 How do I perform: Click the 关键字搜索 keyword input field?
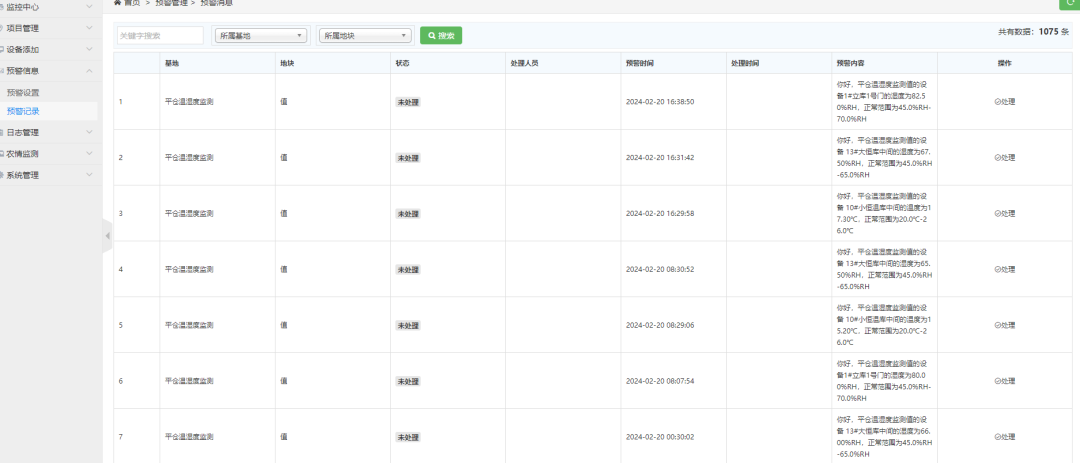pyautogui.click(x=160, y=35)
